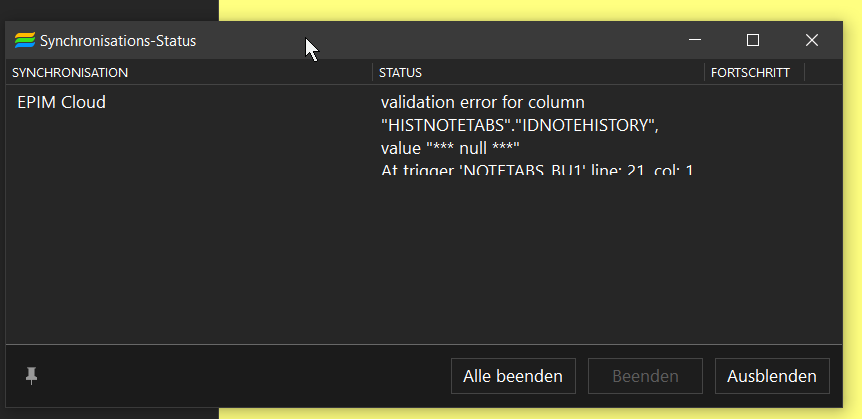Click the validation error status text

[x=537, y=136]
